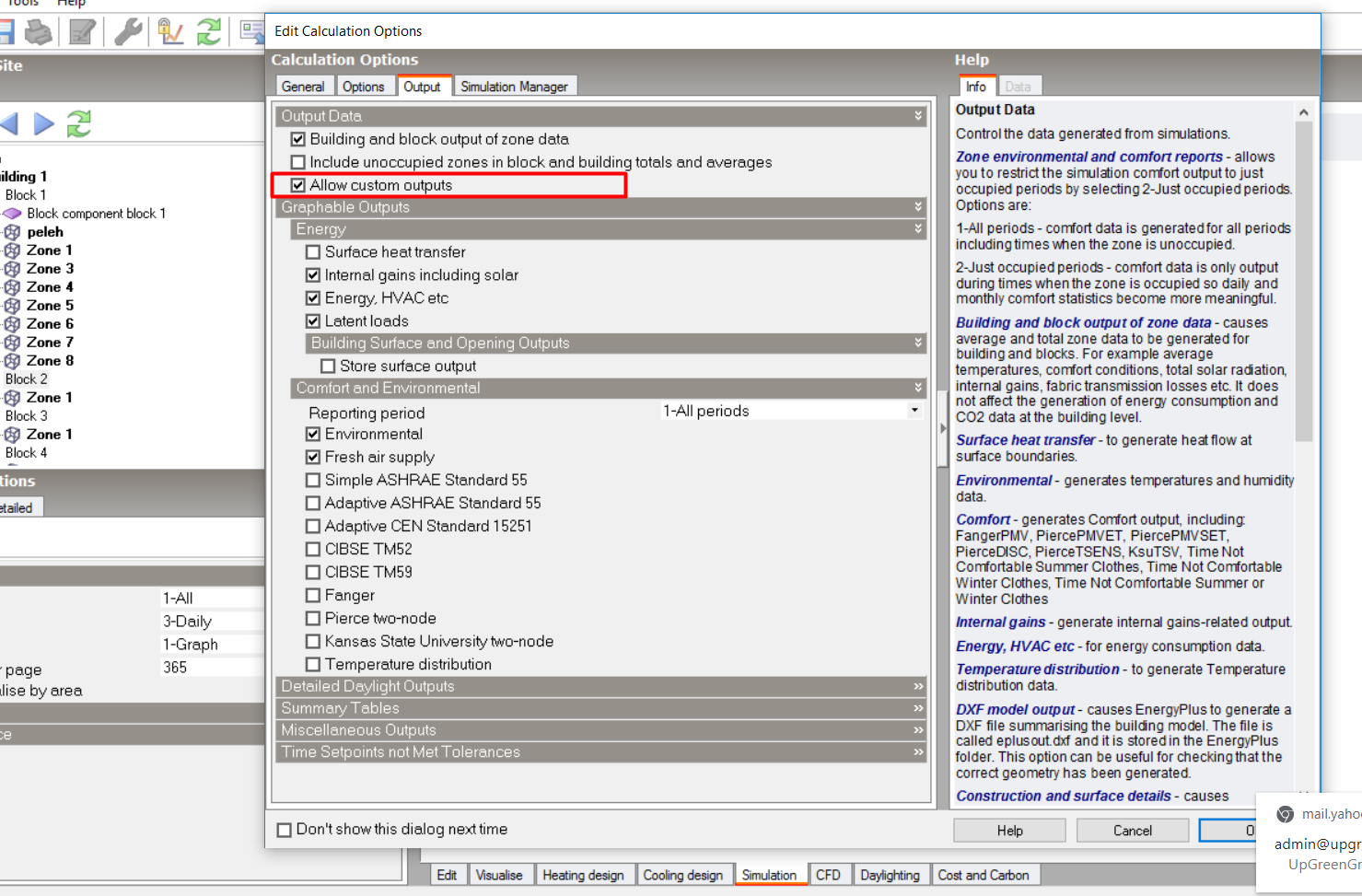Click the Cancel button
This screenshot has width=1362, height=896.
click(1133, 831)
